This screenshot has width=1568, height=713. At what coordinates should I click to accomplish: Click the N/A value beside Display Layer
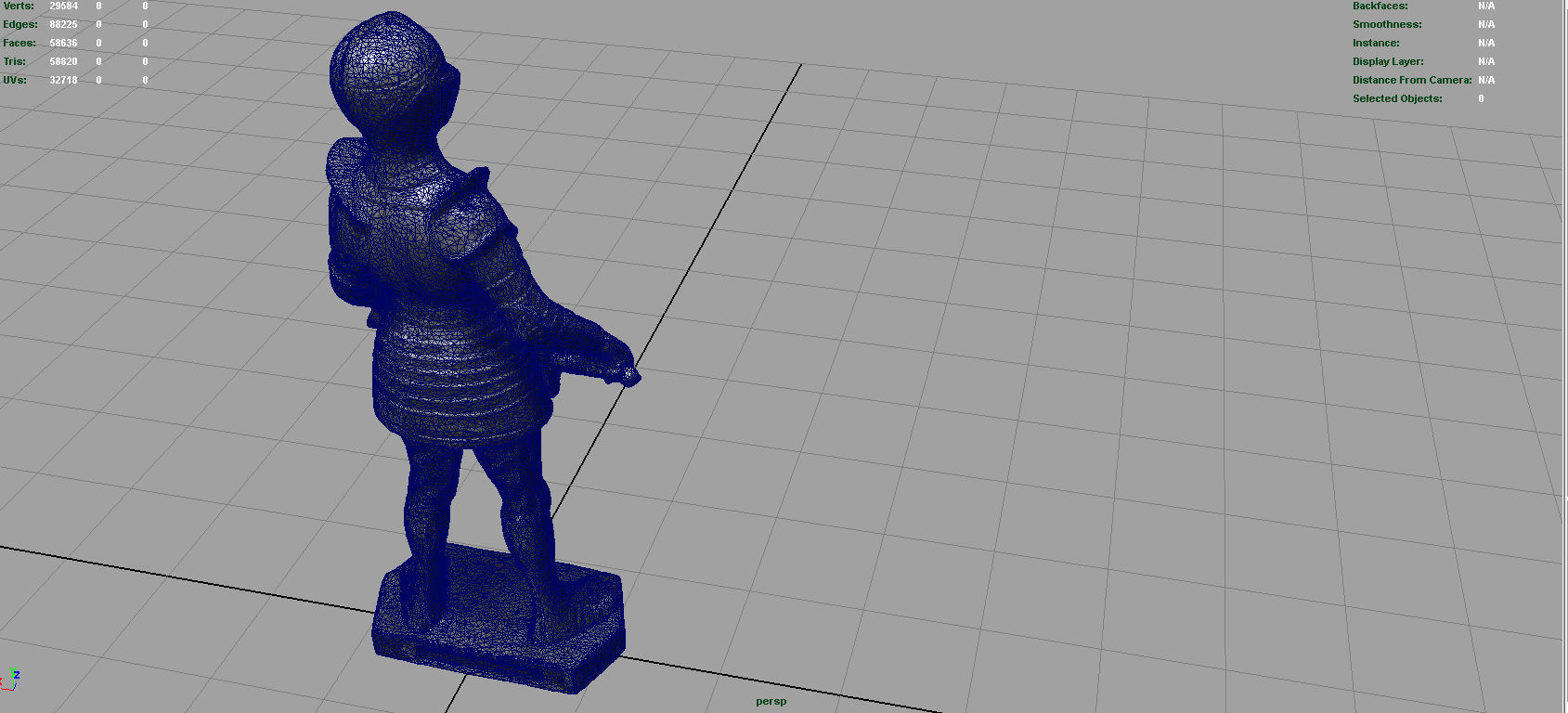point(1486,61)
